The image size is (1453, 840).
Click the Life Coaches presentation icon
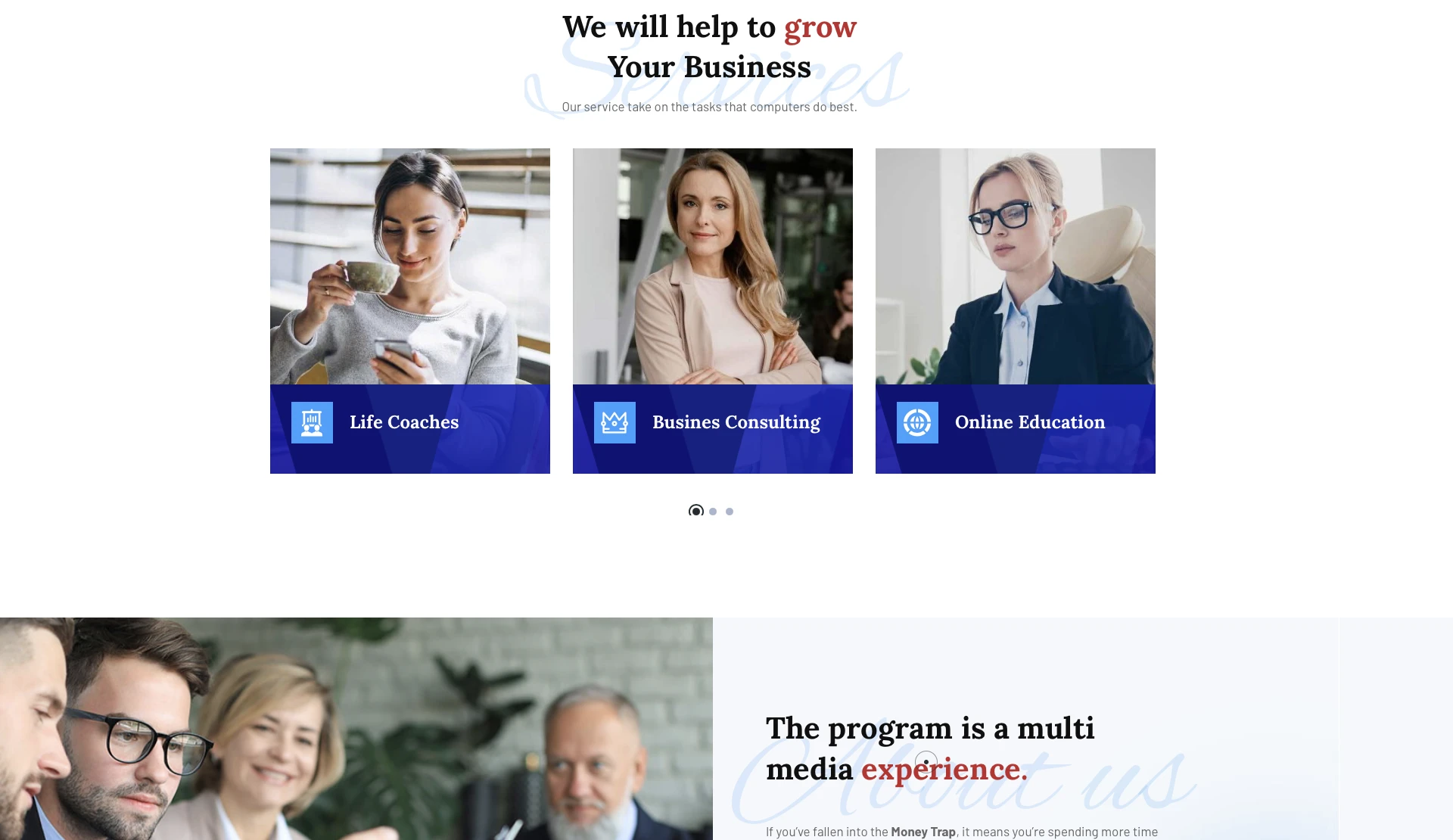[312, 422]
